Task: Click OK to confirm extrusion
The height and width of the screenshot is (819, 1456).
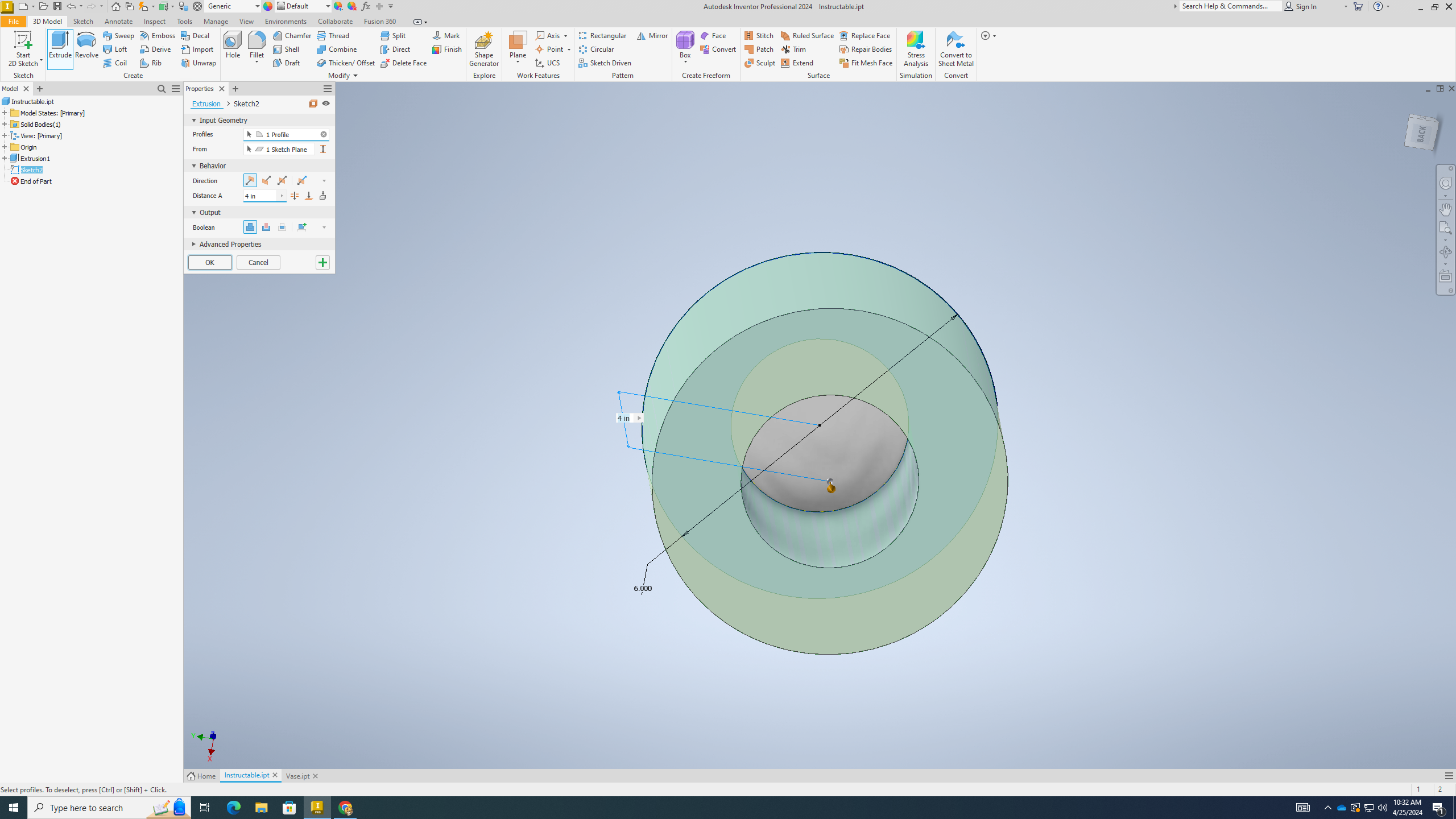Action: coord(209,262)
